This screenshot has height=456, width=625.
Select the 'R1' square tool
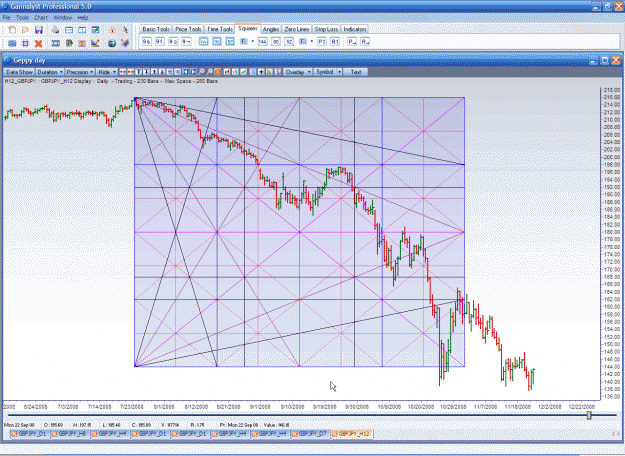(335, 41)
